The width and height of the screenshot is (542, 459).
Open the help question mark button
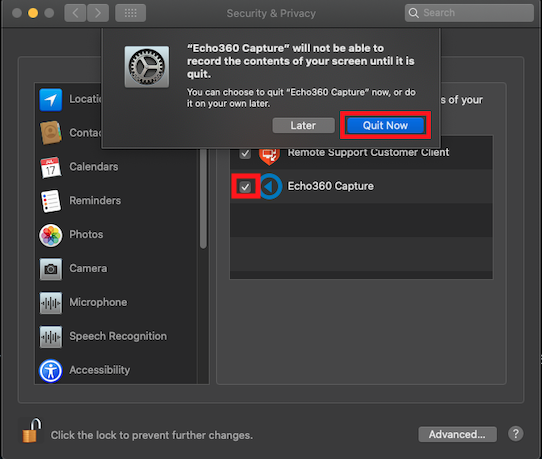pyautogui.click(x=516, y=434)
